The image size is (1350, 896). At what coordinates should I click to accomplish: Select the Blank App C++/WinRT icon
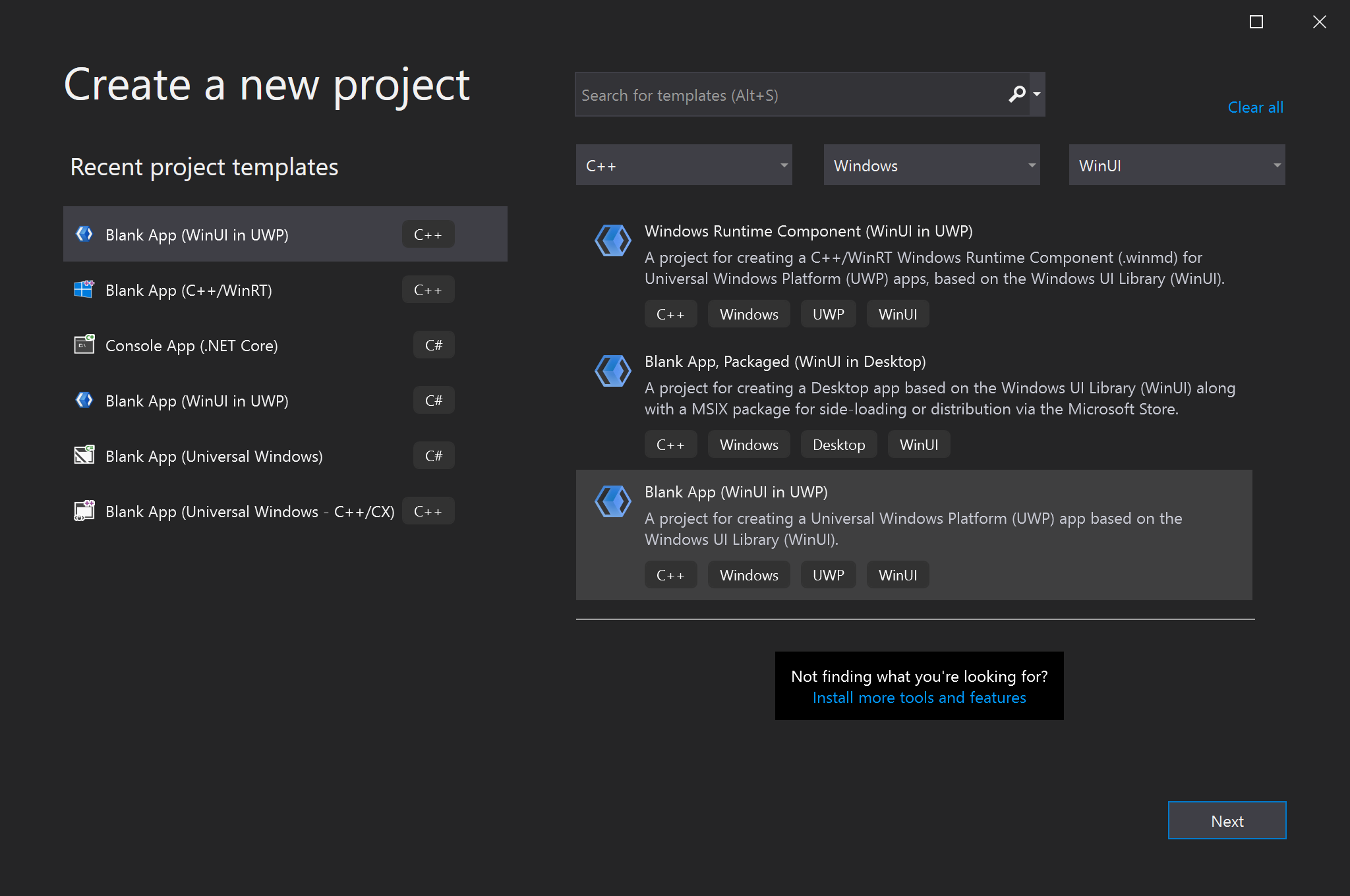[x=85, y=290]
